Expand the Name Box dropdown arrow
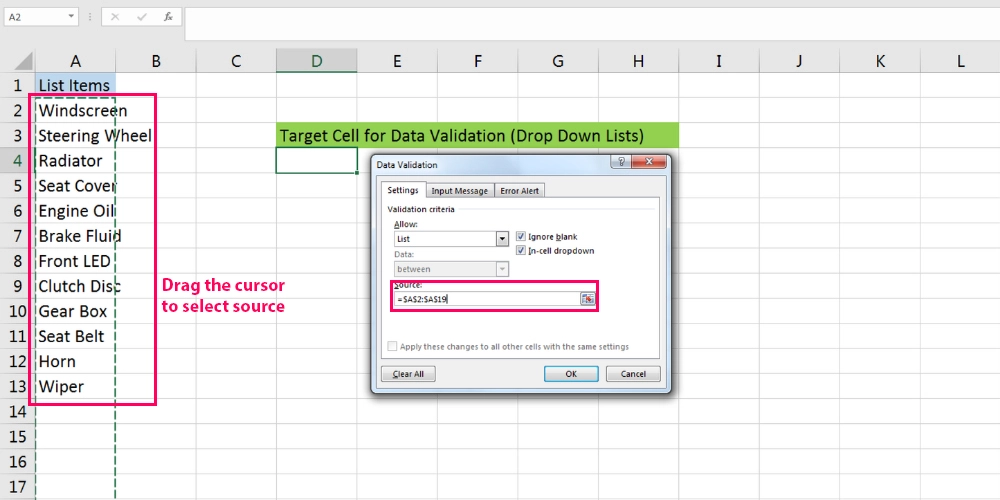 click(70, 17)
